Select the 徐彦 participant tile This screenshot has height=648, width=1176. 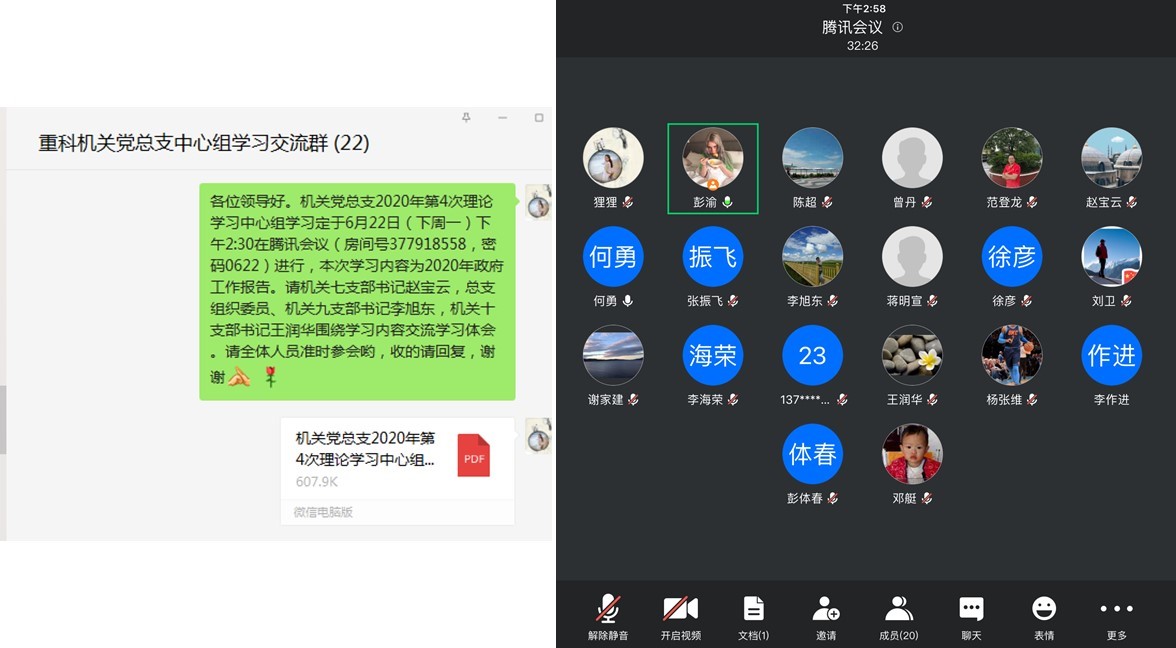(1012, 256)
